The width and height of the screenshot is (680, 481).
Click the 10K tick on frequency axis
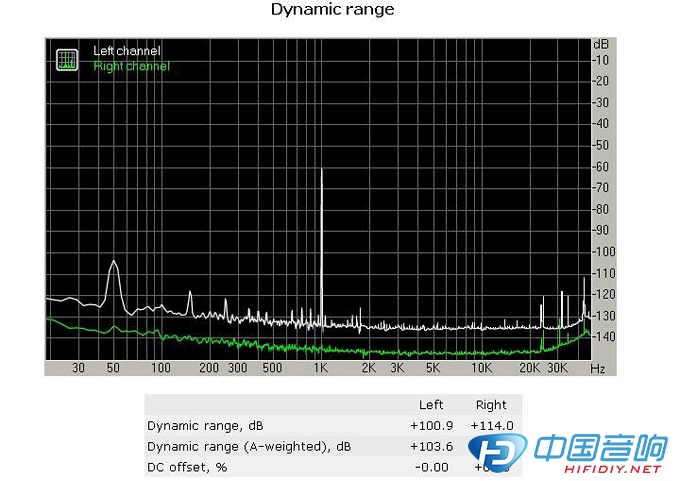coord(482,369)
